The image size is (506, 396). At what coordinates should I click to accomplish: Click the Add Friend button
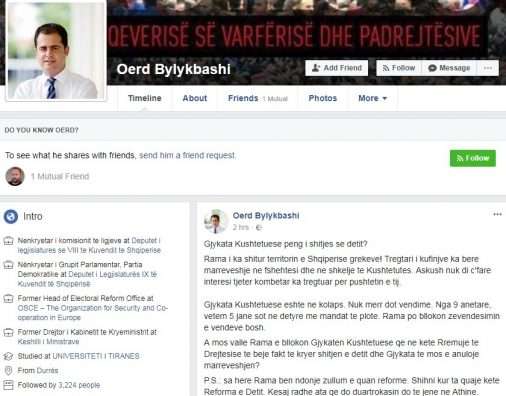336,68
